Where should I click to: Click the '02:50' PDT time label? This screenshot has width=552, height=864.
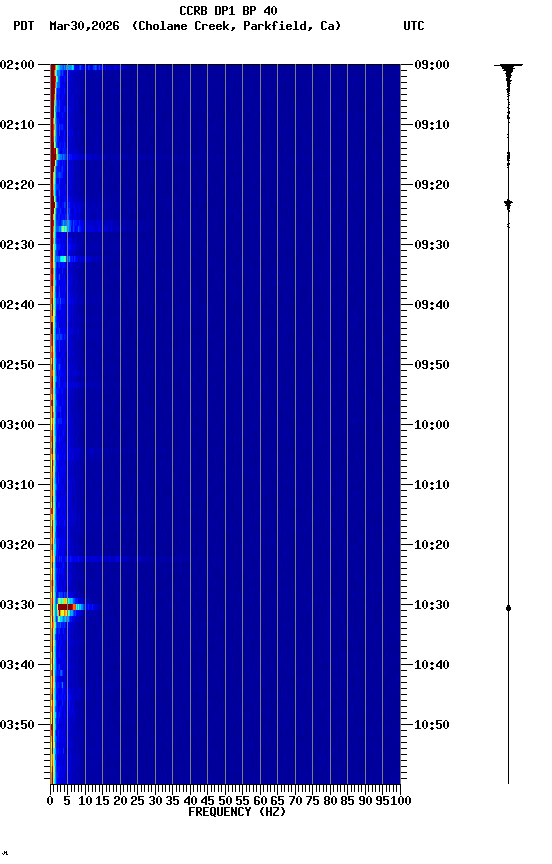point(17,365)
